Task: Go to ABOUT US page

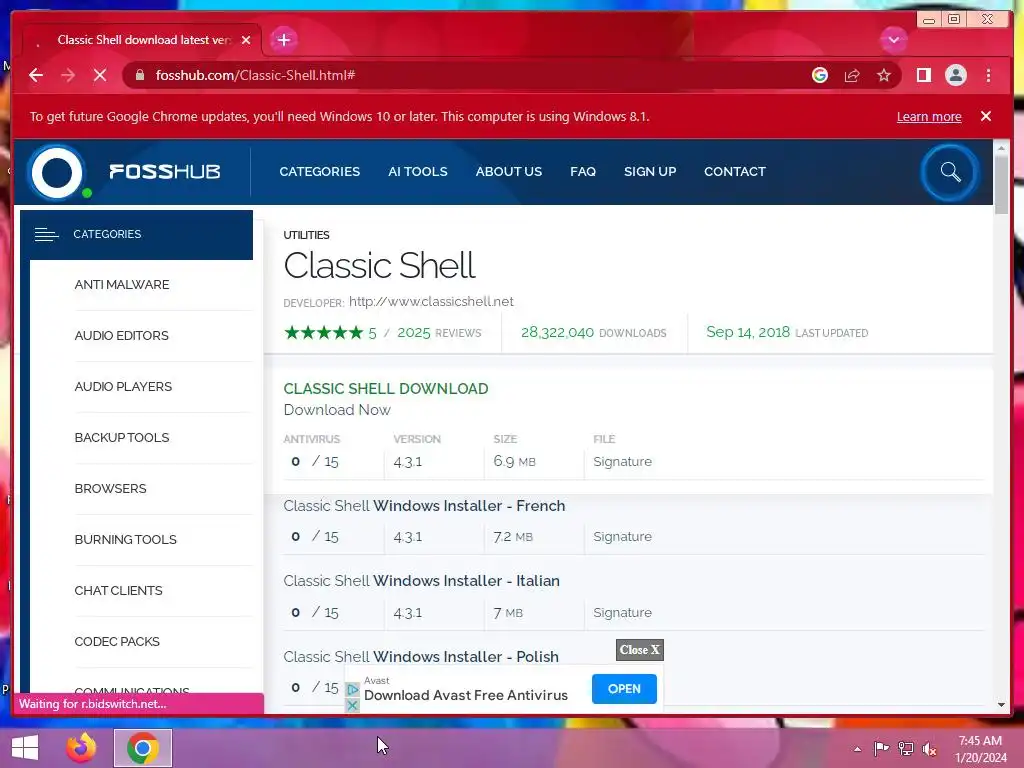Action: point(508,171)
